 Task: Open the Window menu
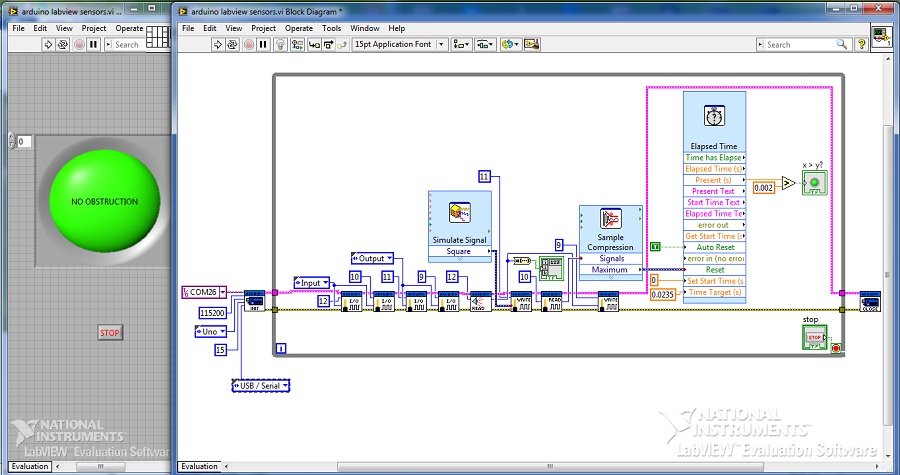pyautogui.click(x=365, y=28)
